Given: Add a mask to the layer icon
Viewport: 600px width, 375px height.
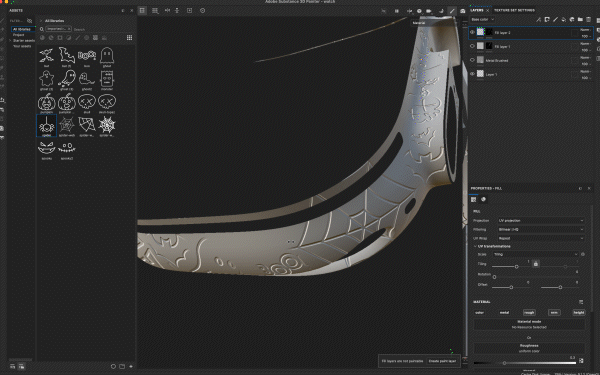Looking at the screenshot, I should click(x=547, y=19).
